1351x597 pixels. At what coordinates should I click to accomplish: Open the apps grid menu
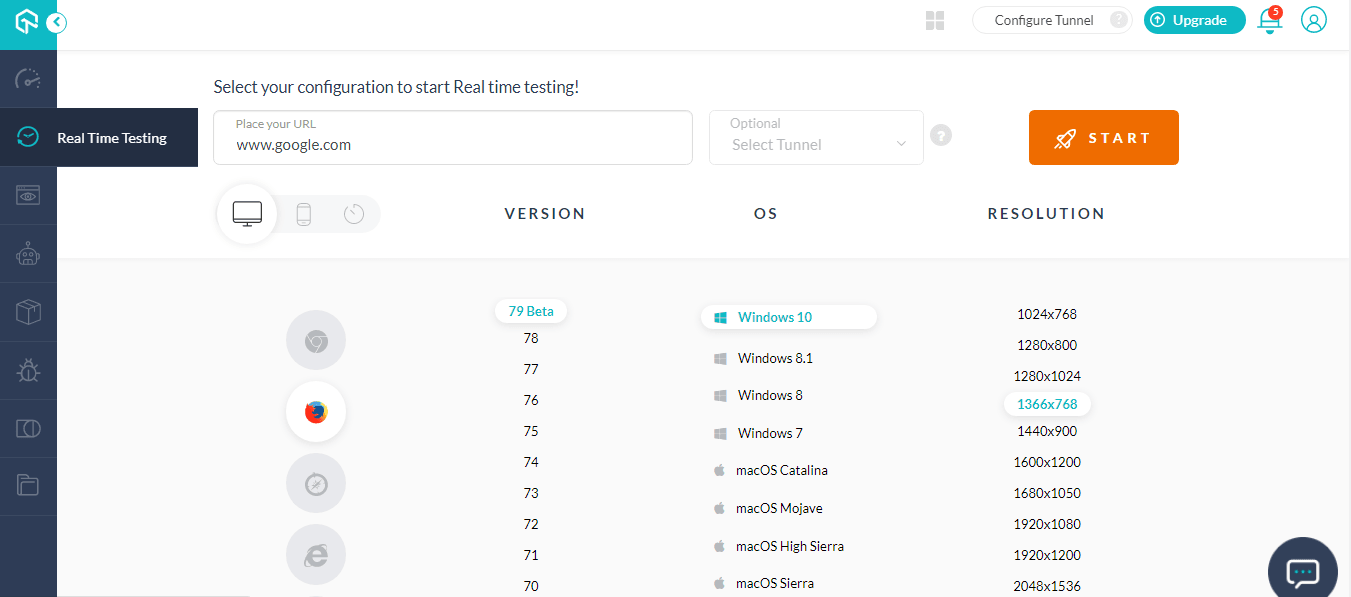pyautogui.click(x=934, y=20)
